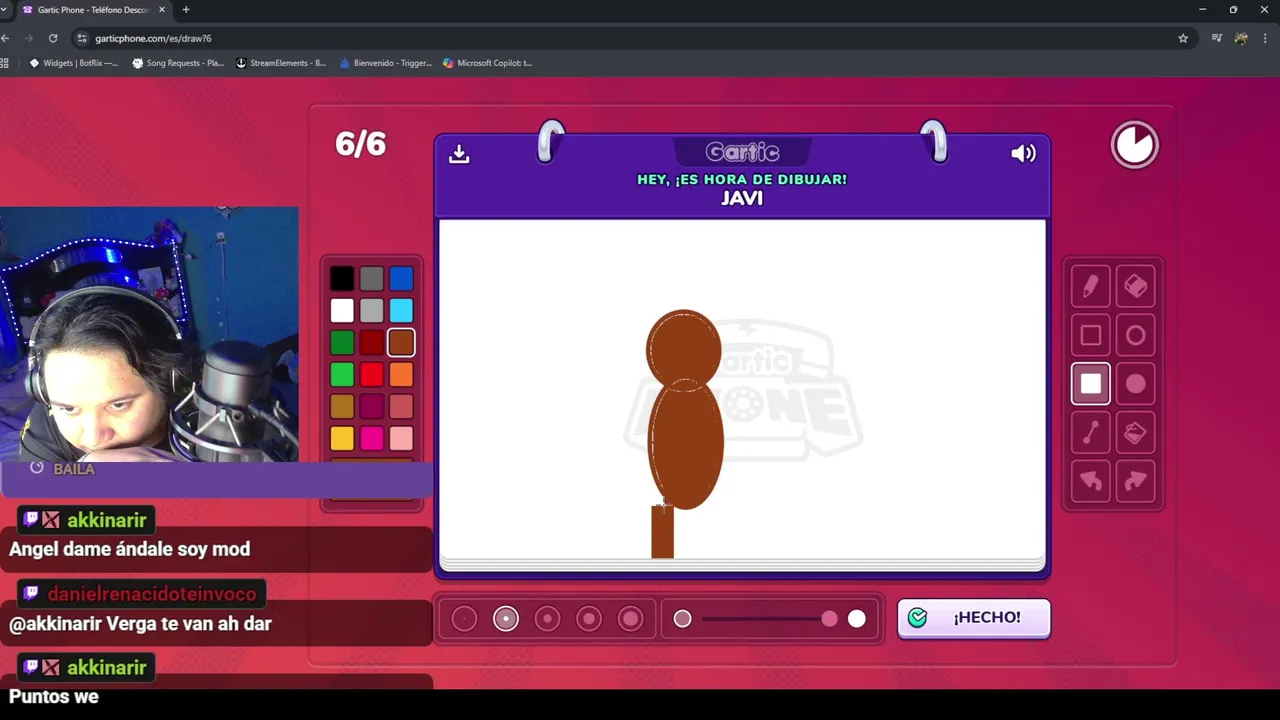Pick the orange color swatch

401,375
